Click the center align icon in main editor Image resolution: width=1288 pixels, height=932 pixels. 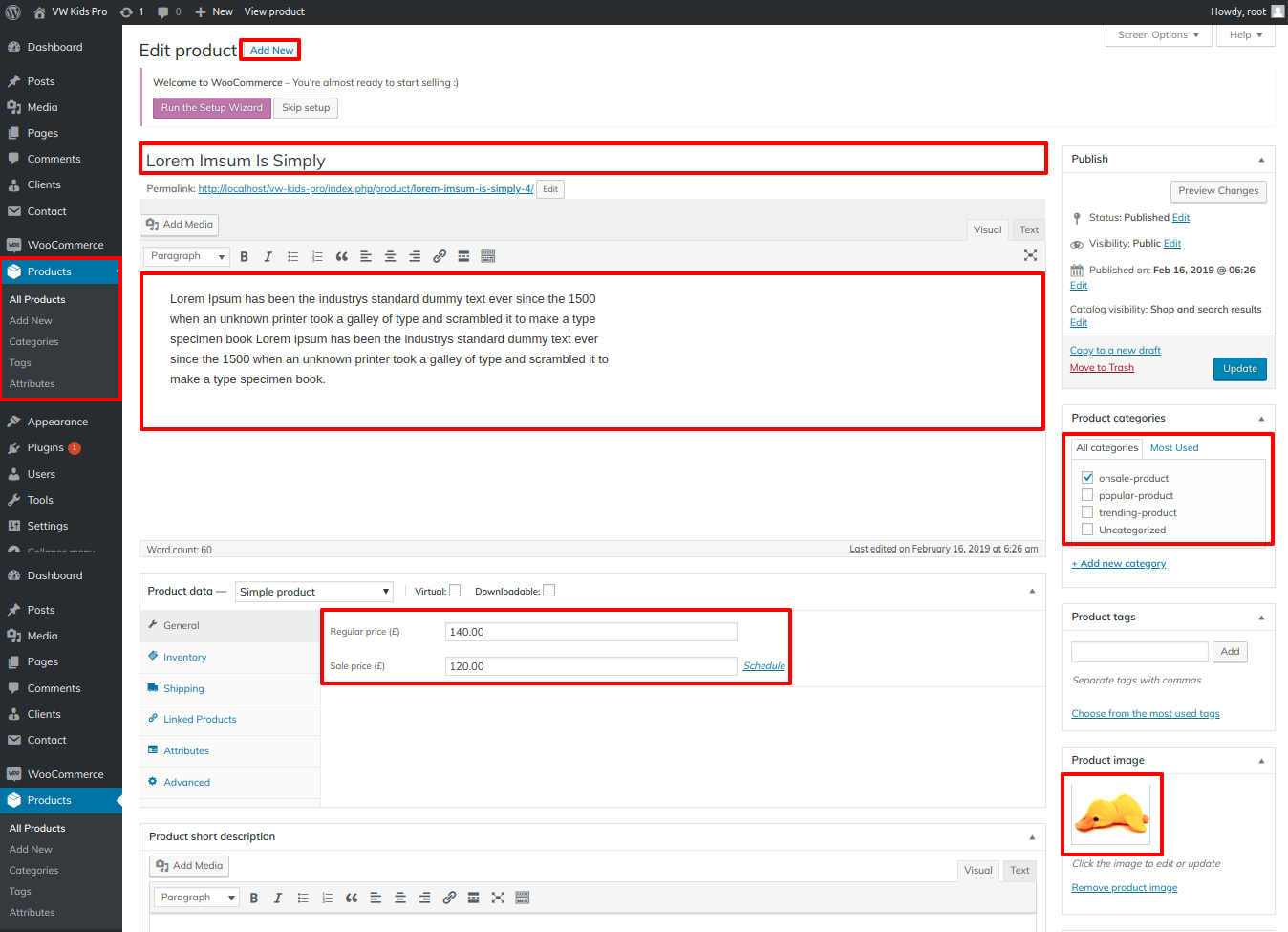click(x=390, y=256)
